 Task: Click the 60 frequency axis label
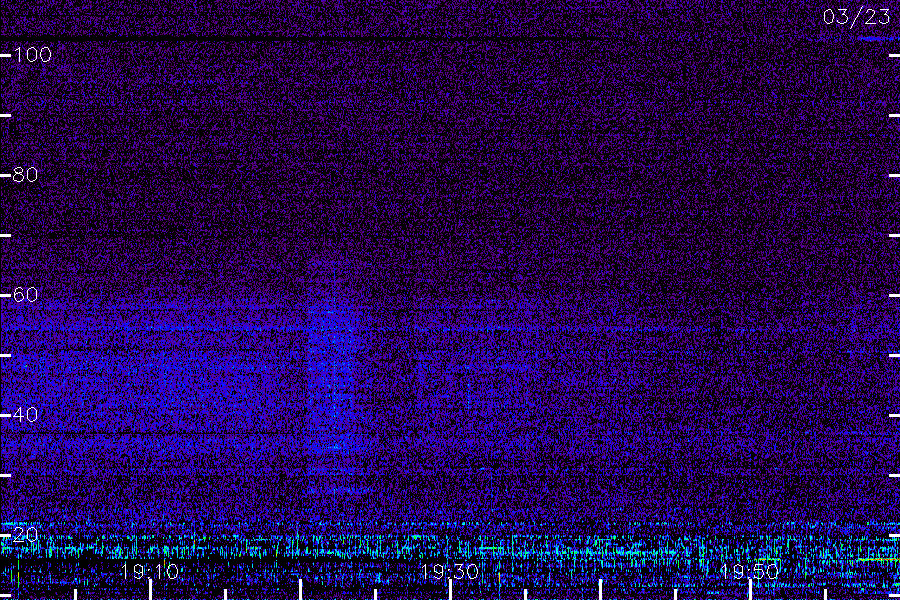click(25, 295)
